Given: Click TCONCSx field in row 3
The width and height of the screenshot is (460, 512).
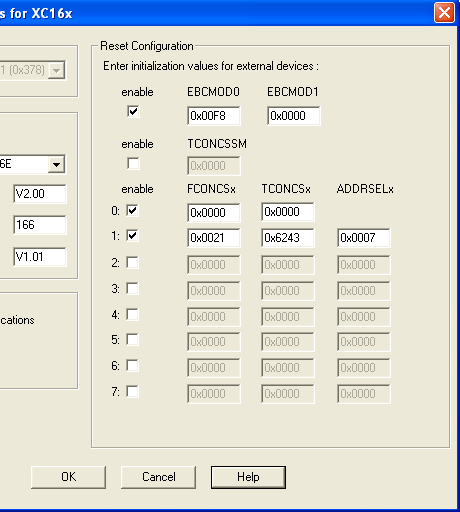Looking at the screenshot, I should click(288, 291).
